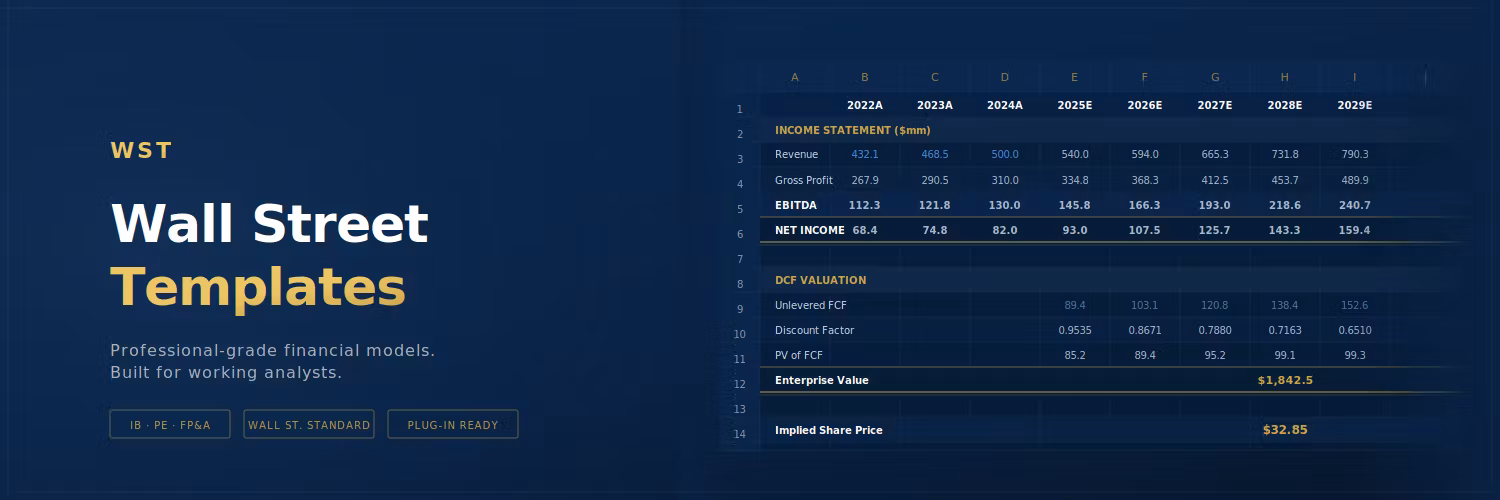Select the 95.2 PV of FCF cell
1500x500 pixels.
1215,355
